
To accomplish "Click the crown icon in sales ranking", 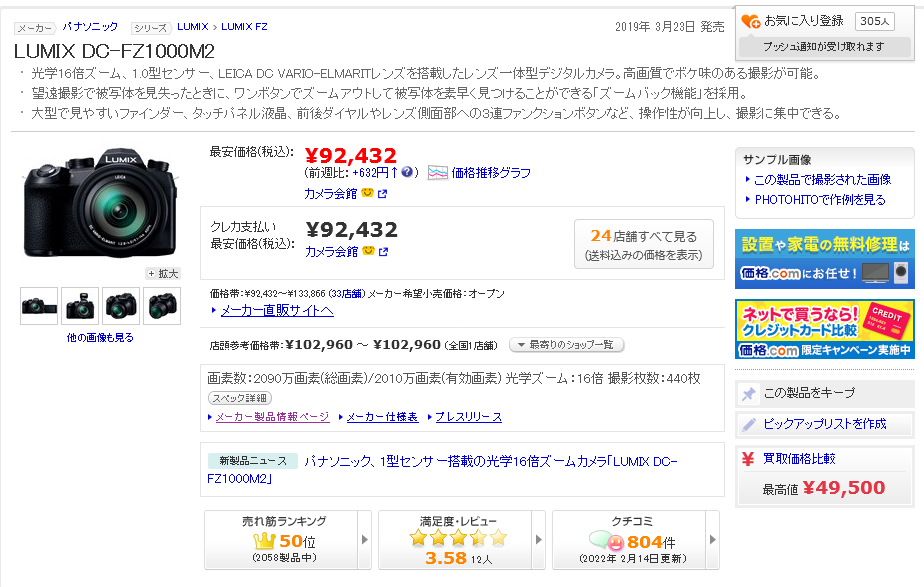I will [264, 540].
